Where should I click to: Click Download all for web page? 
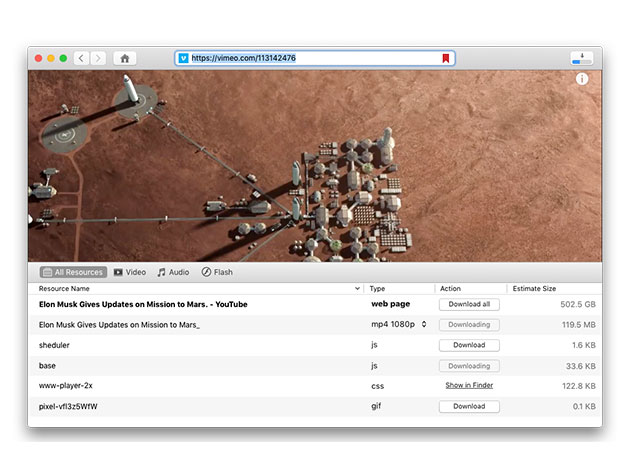pos(469,304)
